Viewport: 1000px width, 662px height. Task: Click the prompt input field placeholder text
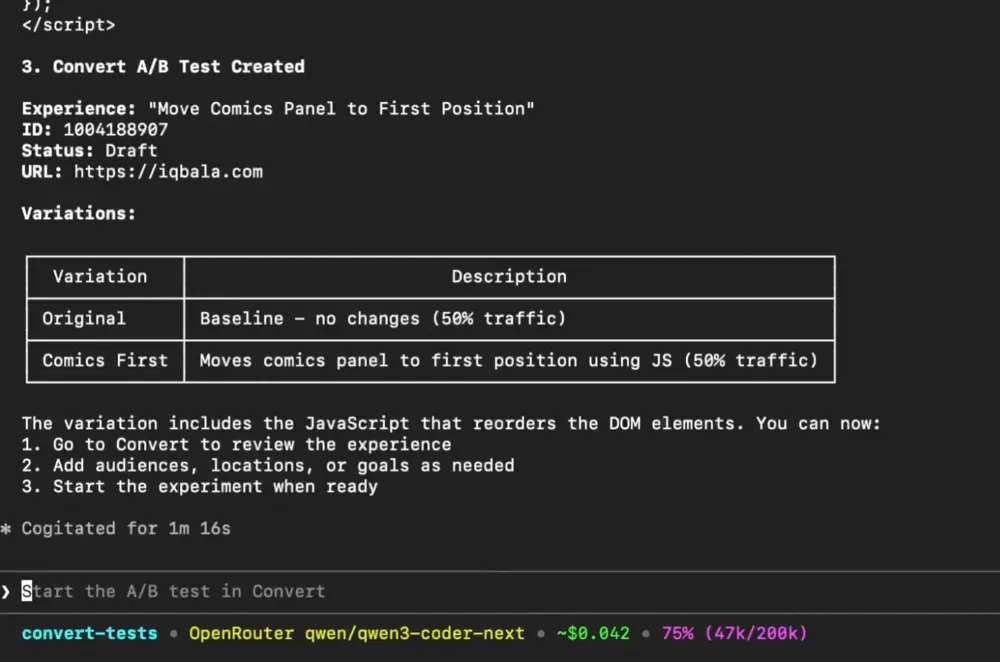point(174,591)
